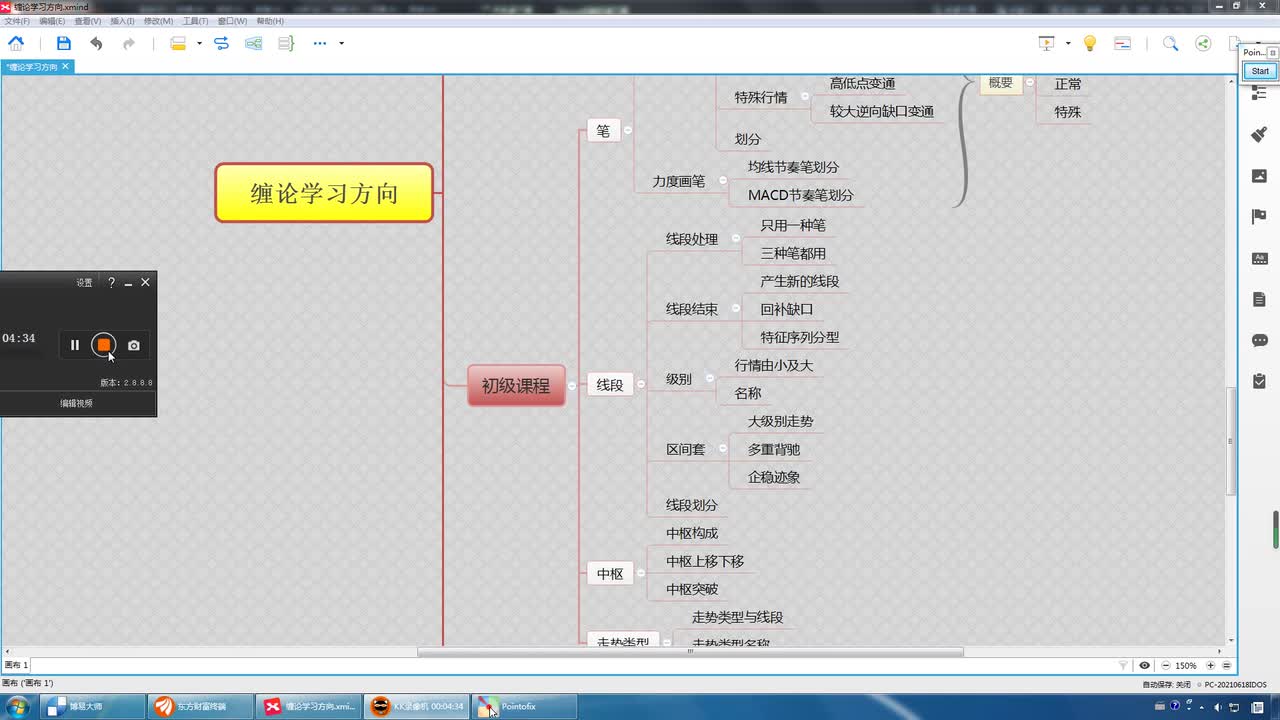Select the 初级课程 topic node
1280x720 pixels.
pyautogui.click(x=516, y=385)
